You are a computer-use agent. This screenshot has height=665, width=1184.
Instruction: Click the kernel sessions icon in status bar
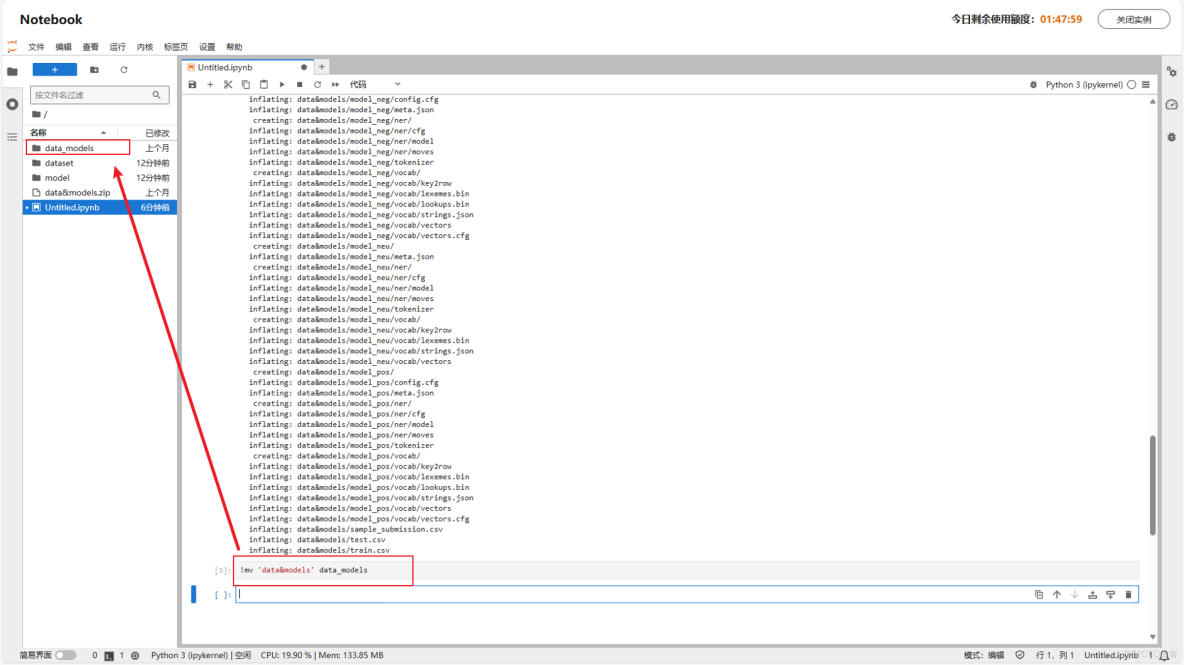click(x=135, y=656)
